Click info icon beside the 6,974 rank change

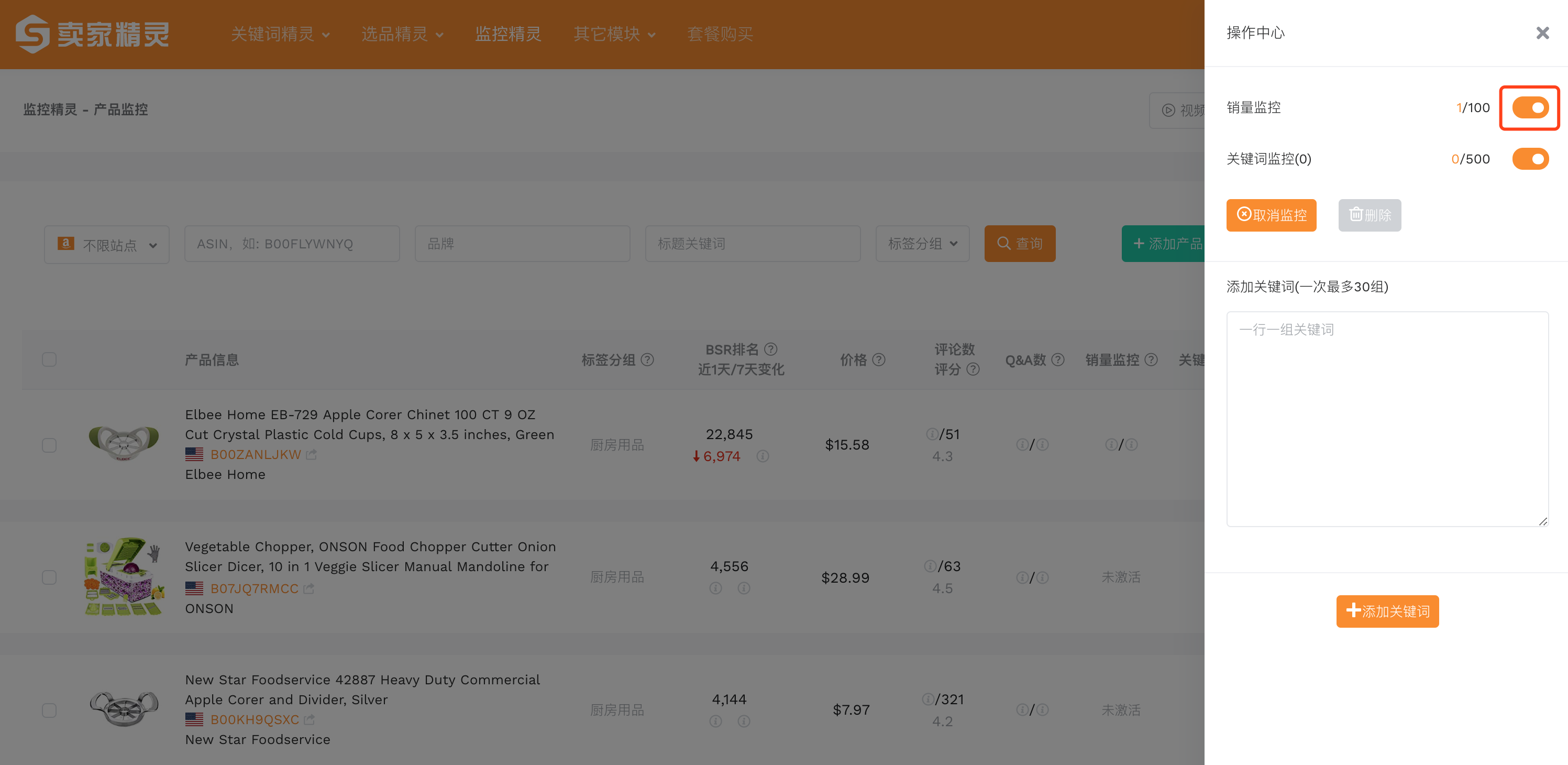(x=762, y=456)
